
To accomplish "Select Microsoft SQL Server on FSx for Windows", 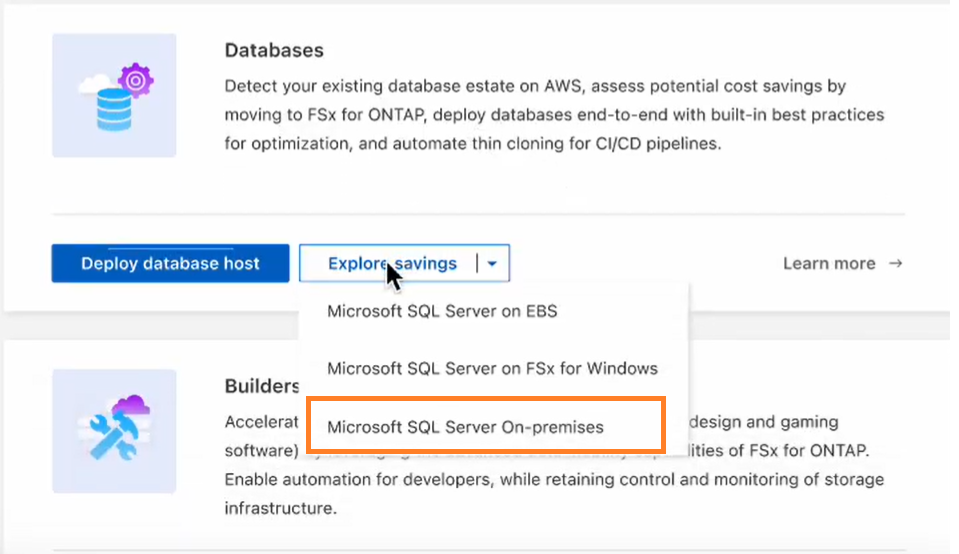I will click(492, 368).
